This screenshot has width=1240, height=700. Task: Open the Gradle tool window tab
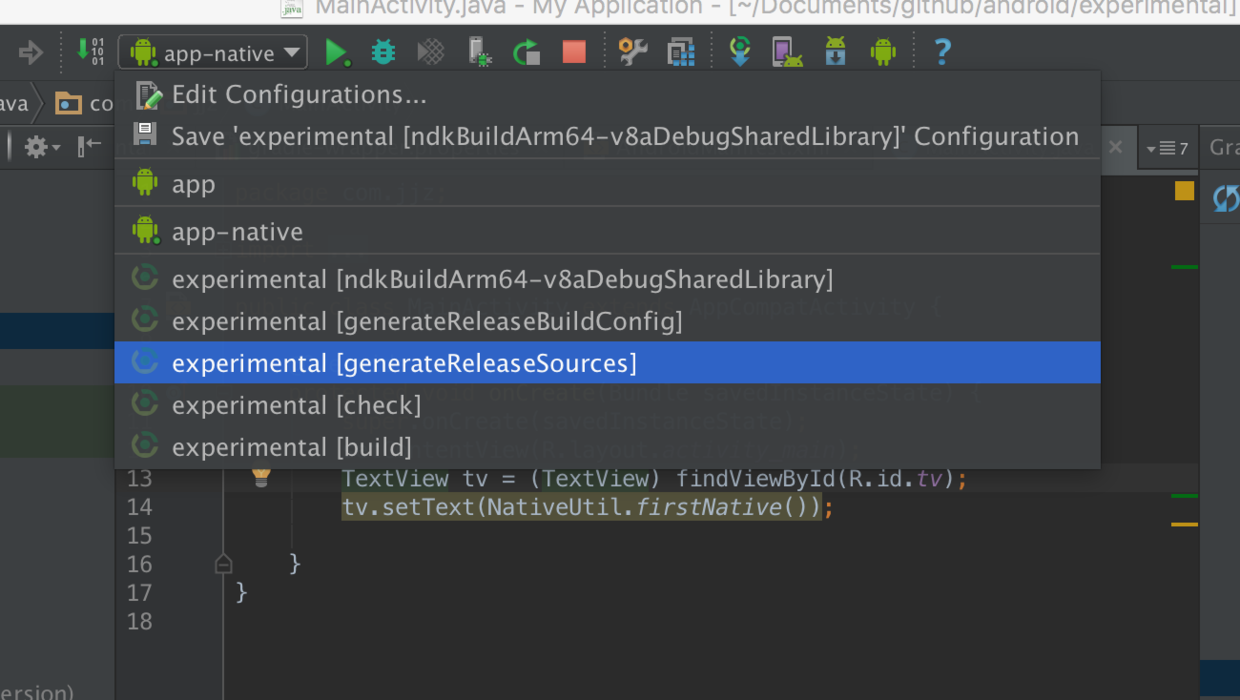[x=1223, y=147]
